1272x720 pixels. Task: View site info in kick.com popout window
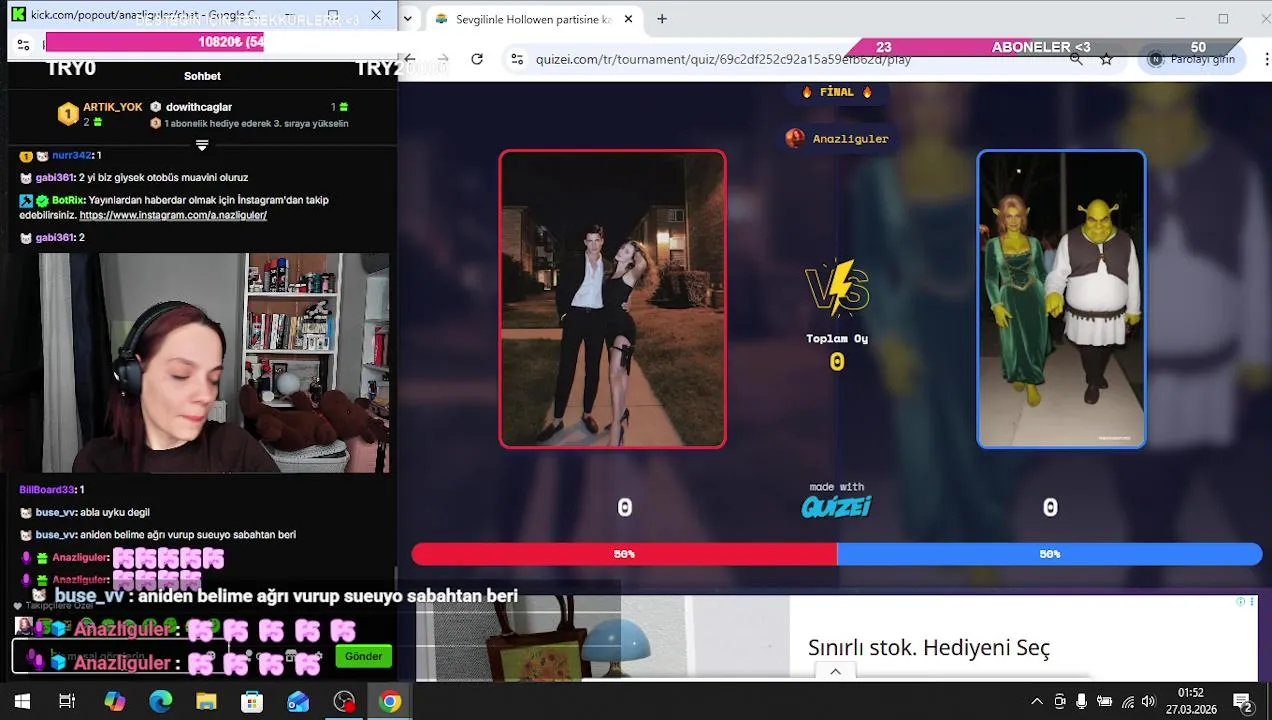click(24, 44)
